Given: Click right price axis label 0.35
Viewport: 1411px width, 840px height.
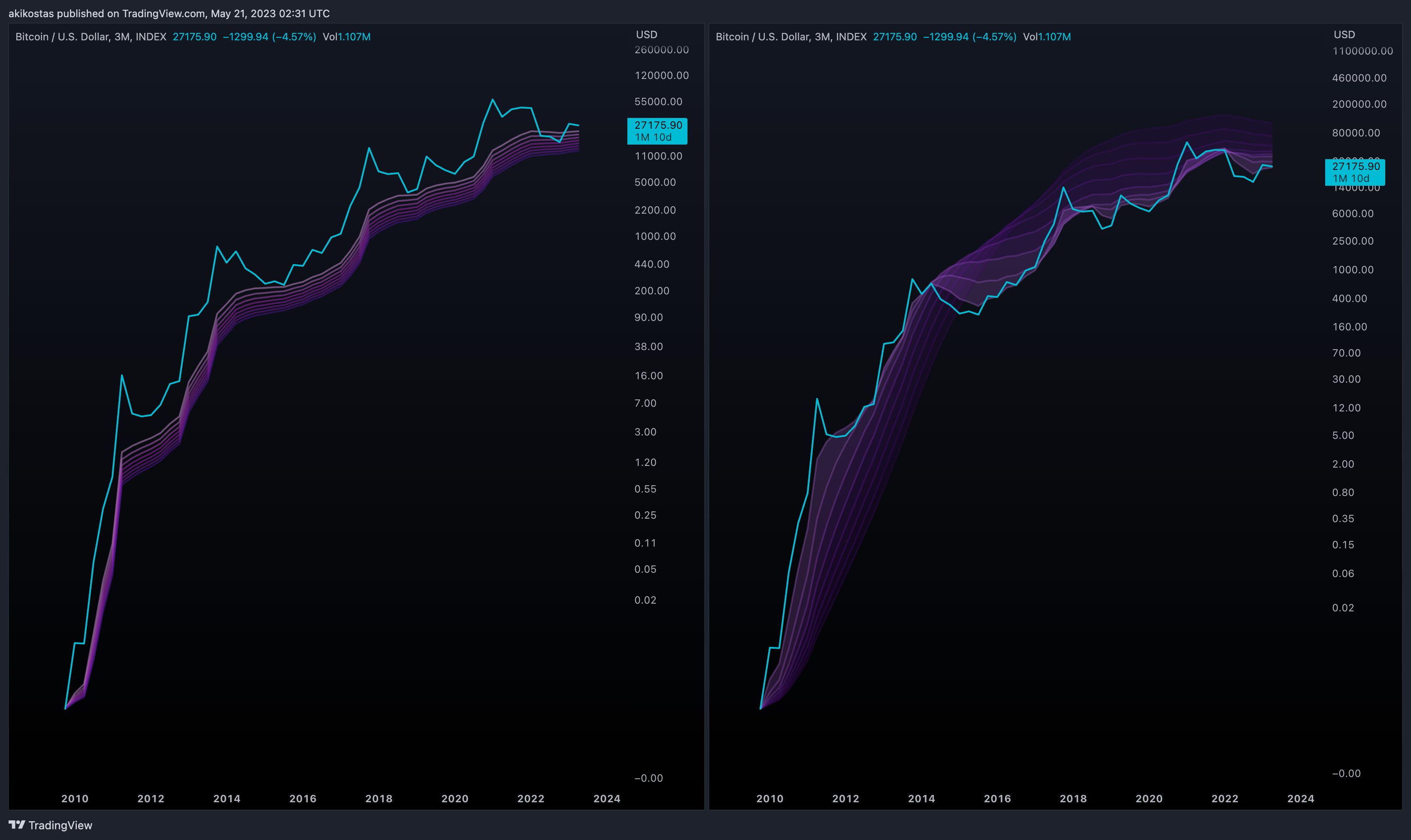Looking at the screenshot, I should pyautogui.click(x=1342, y=519).
